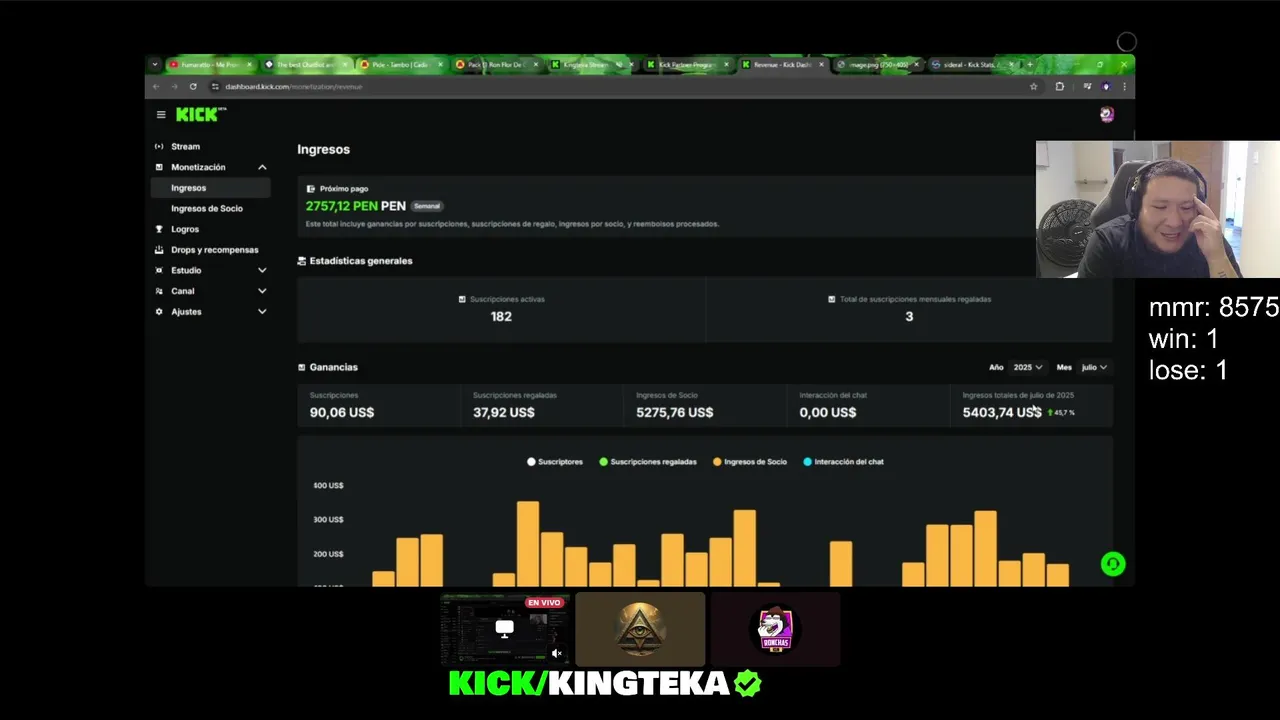Image resolution: width=1280 pixels, height=720 pixels.
Task: Bookmark the page with the star icon
Action: 1034,87
